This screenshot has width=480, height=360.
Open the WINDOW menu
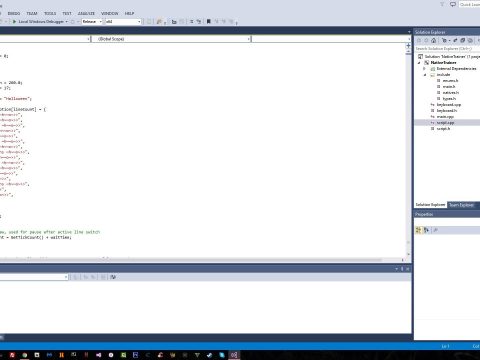click(x=110, y=13)
